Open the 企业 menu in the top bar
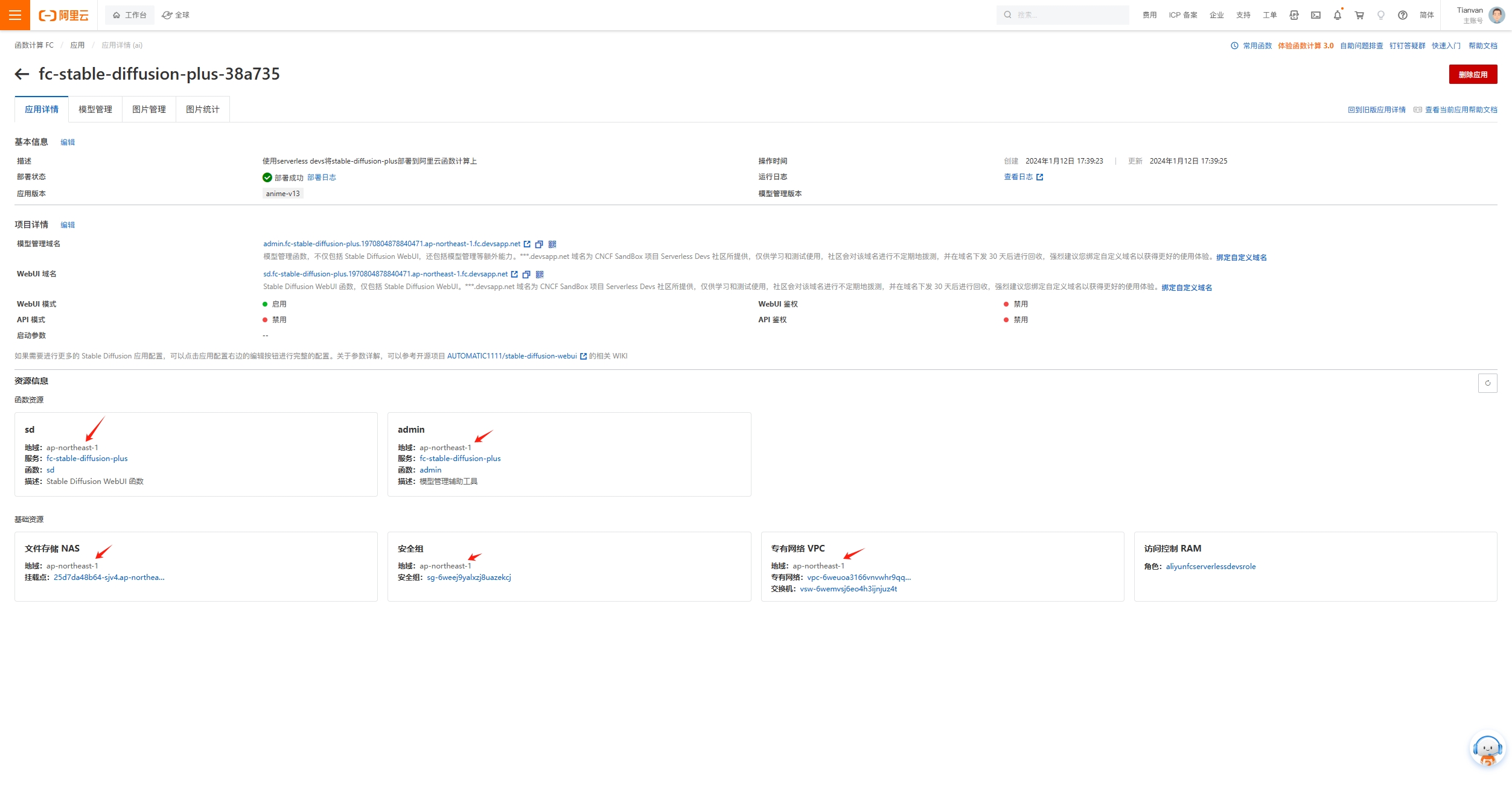Viewport: 1512px width, 802px height. pyautogui.click(x=1216, y=15)
